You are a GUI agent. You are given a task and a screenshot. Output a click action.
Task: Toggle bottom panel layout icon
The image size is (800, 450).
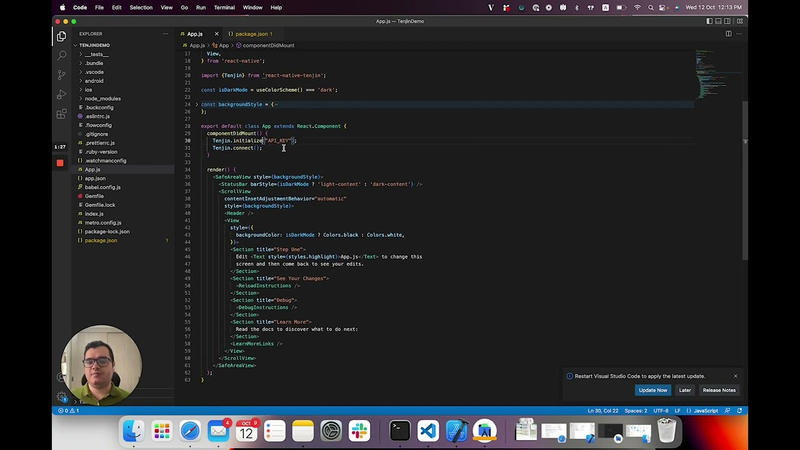click(718, 21)
